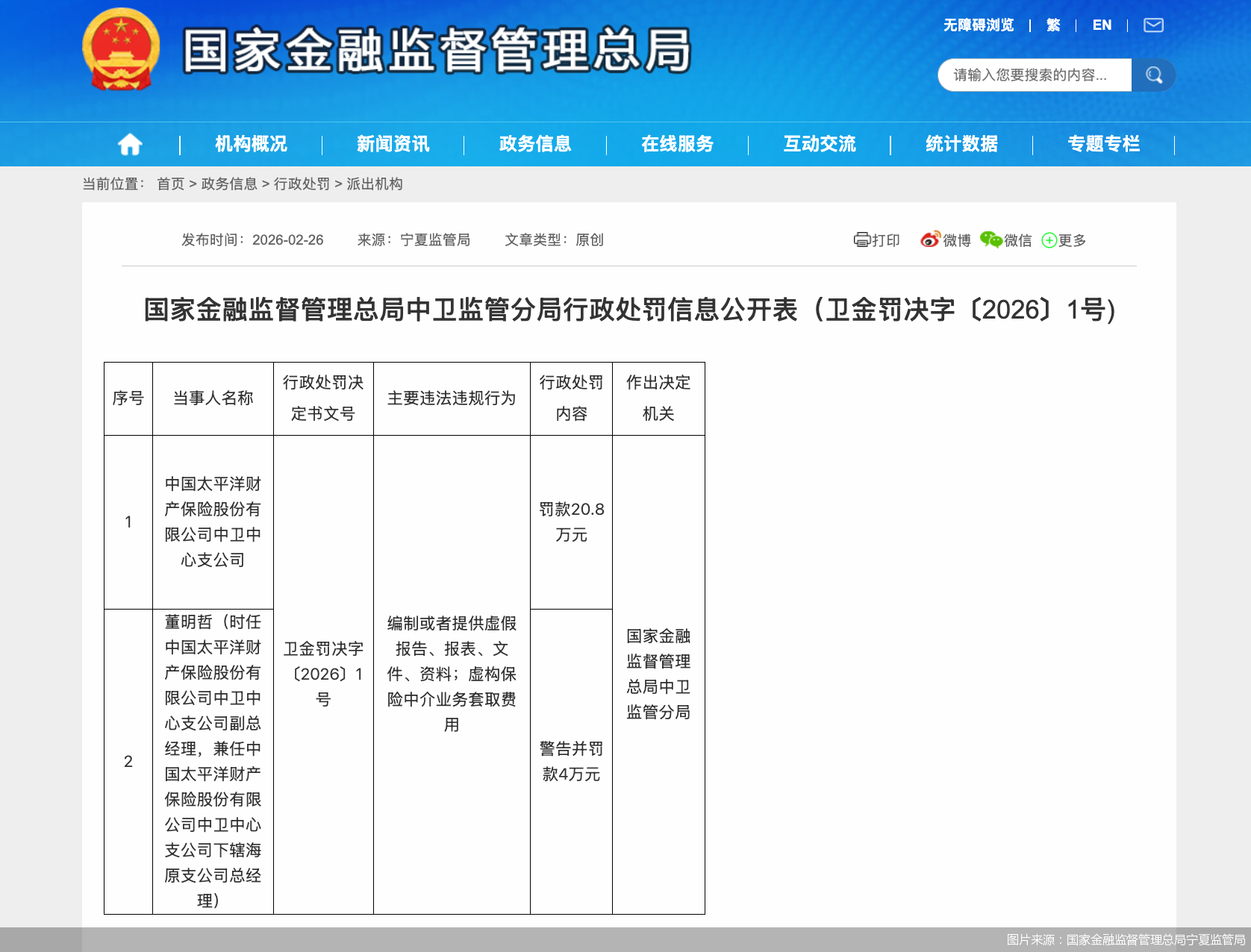Click the 行政处罚 breadcrumb link
Image resolution: width=1251 pixels, height=952 pixels.
pos(302,184)
